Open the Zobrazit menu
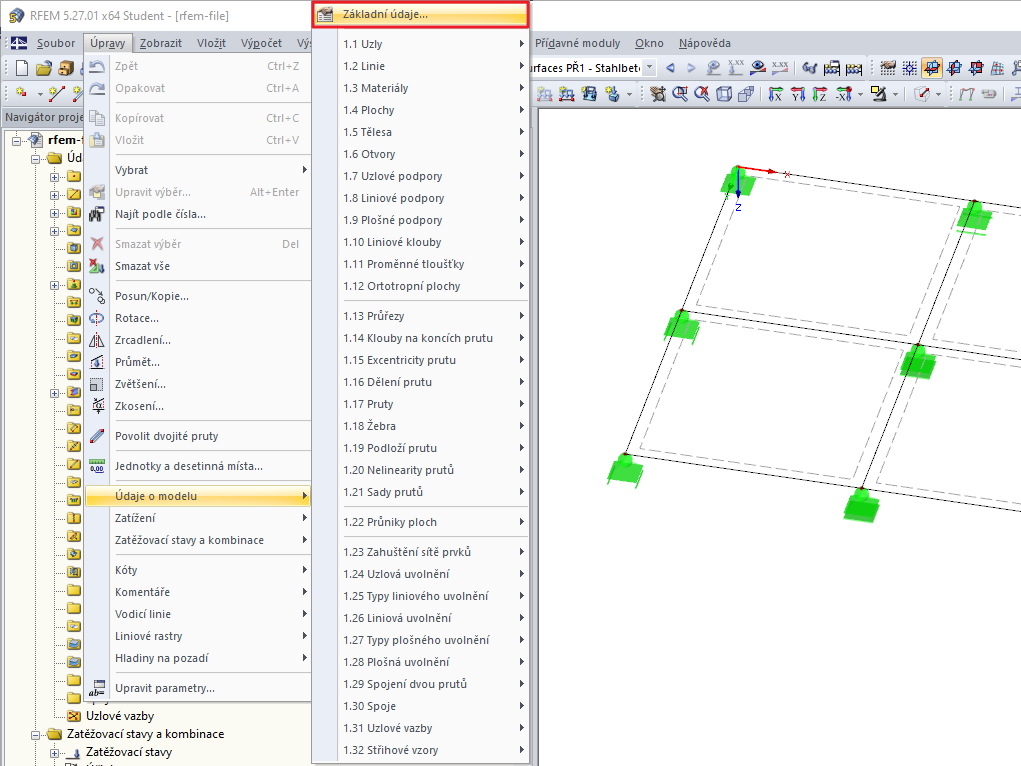 tap(160, 43)
